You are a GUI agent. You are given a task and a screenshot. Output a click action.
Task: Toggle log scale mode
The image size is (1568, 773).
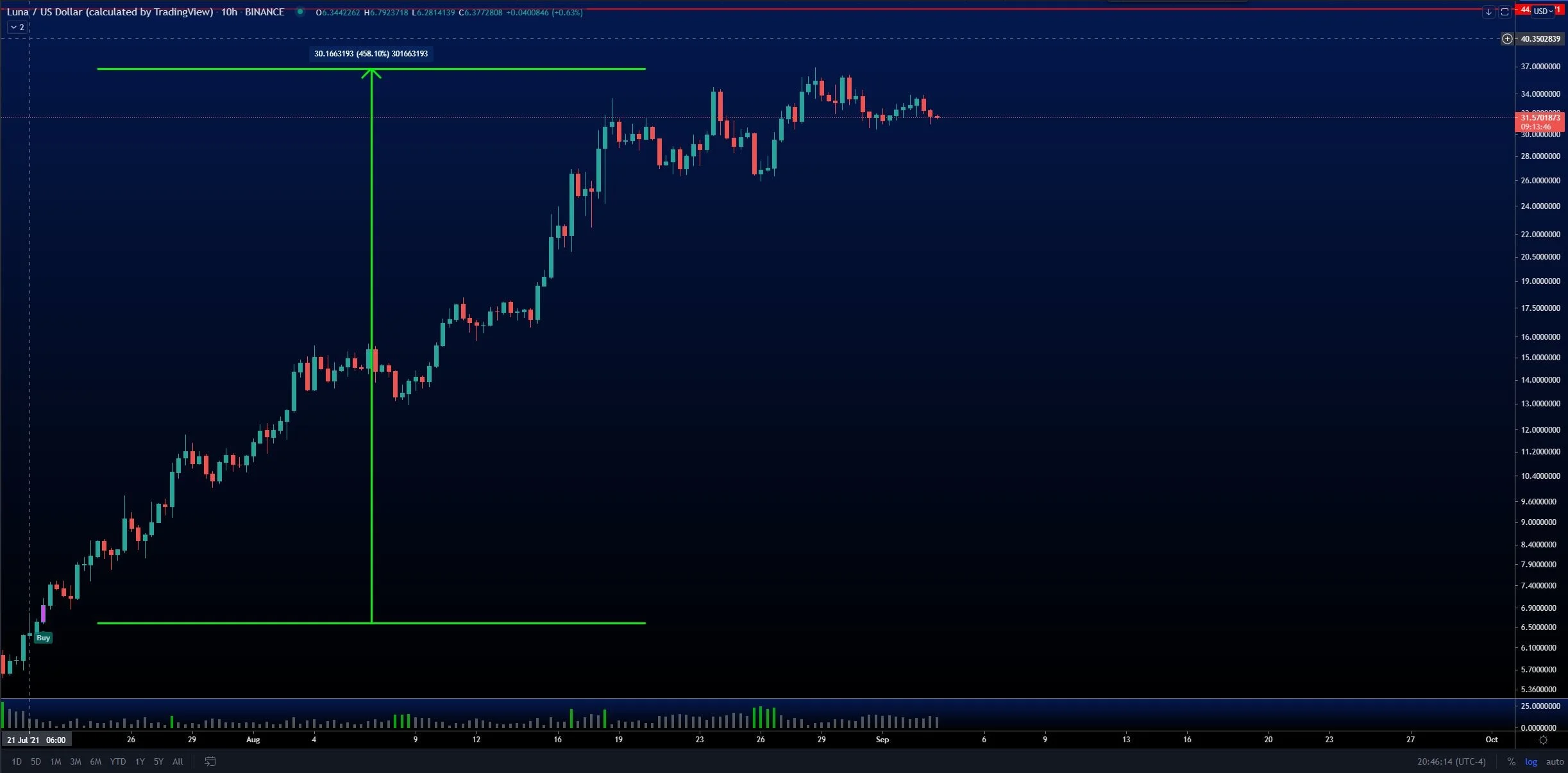(x=1531, y=761)
